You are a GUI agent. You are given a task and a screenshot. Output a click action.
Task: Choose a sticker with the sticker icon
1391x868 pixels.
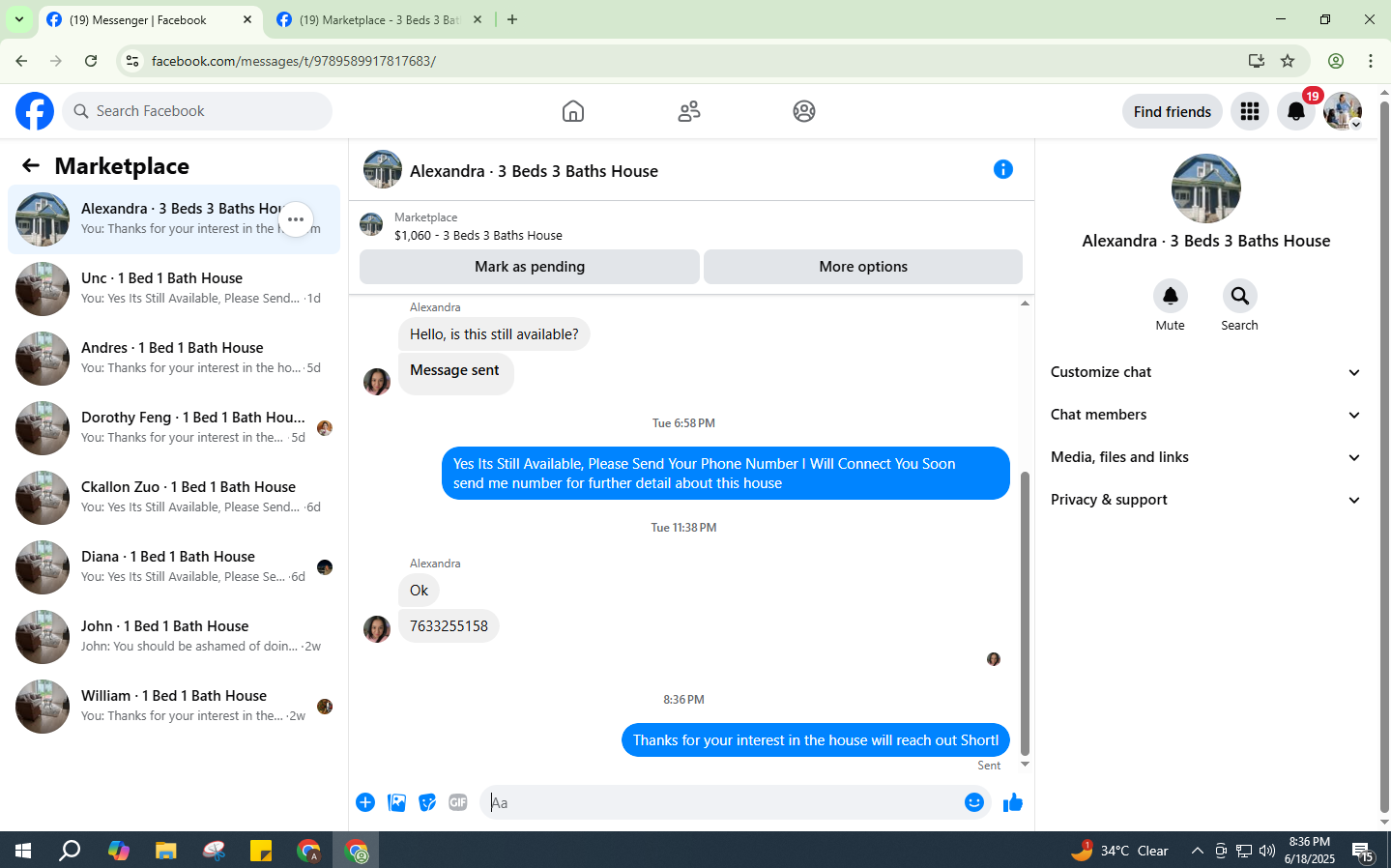427,802
